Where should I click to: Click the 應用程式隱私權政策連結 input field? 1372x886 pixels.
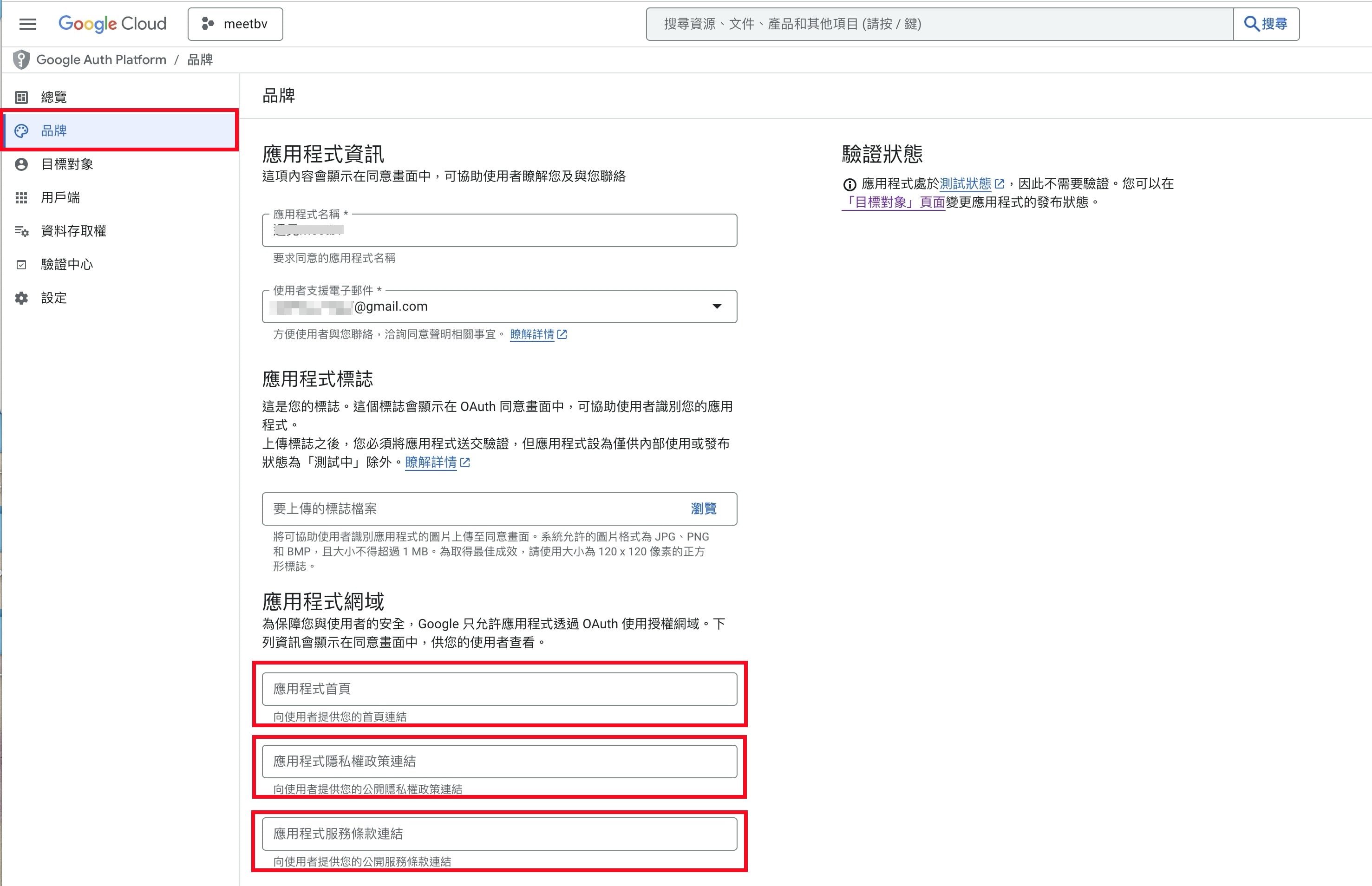(x=499, y=761)
